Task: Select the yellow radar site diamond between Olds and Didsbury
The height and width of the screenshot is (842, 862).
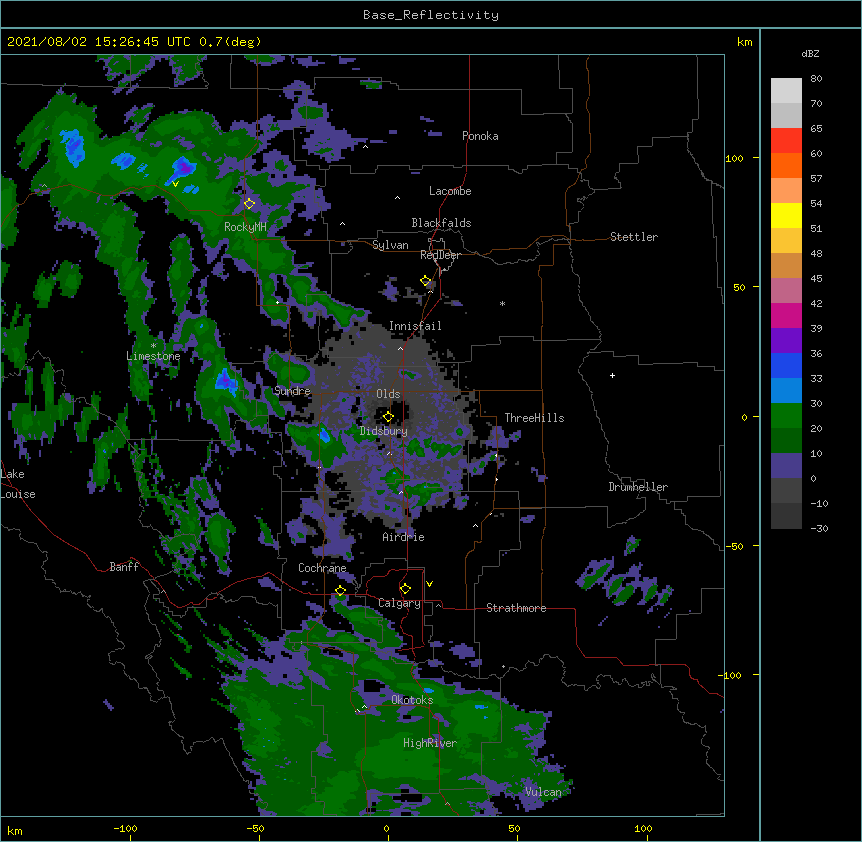Action: (x=388, y=417)
